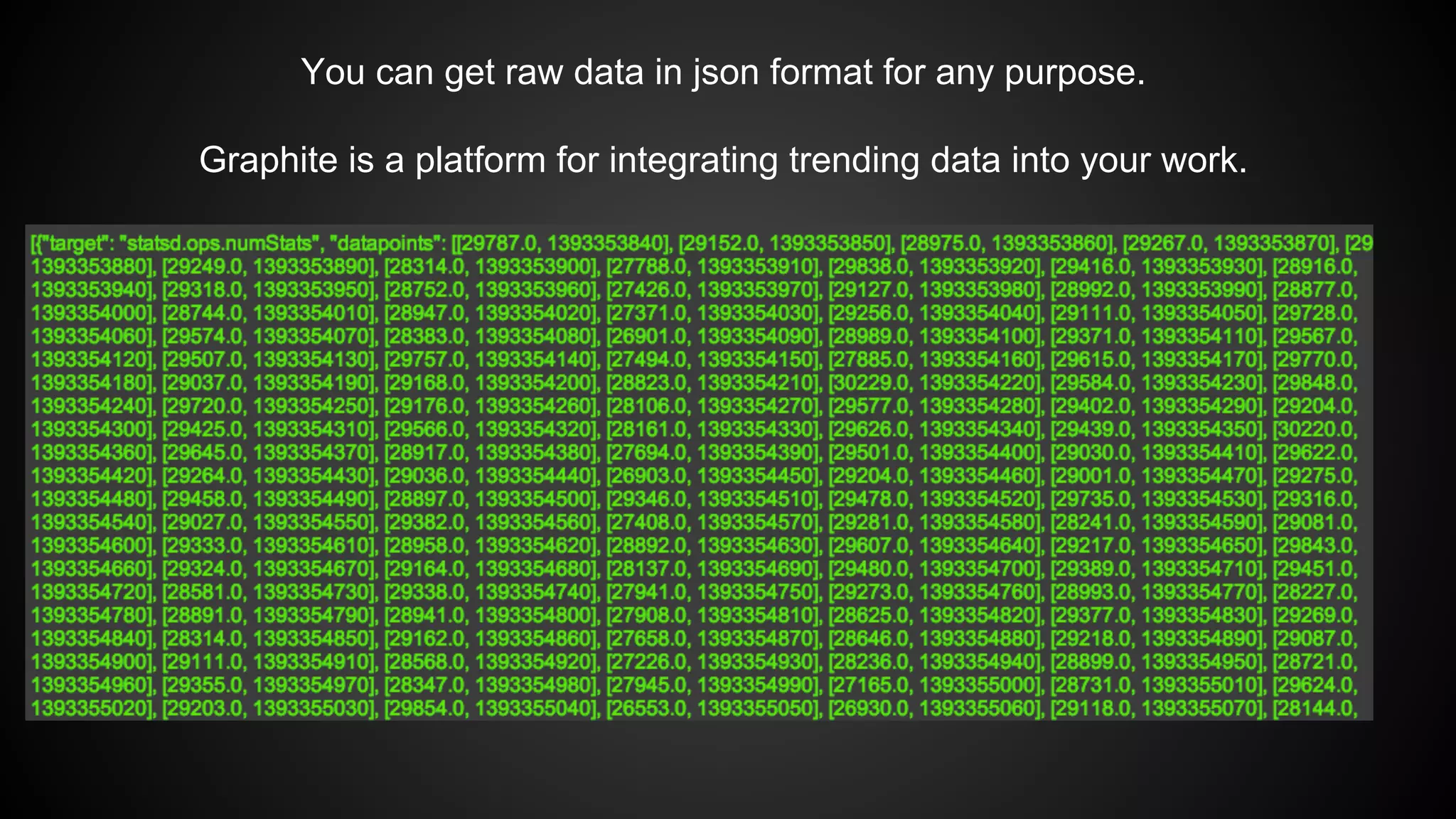Select the green JSON output image
Screen dimensions: 1456x819
click(x=699, y=473)
